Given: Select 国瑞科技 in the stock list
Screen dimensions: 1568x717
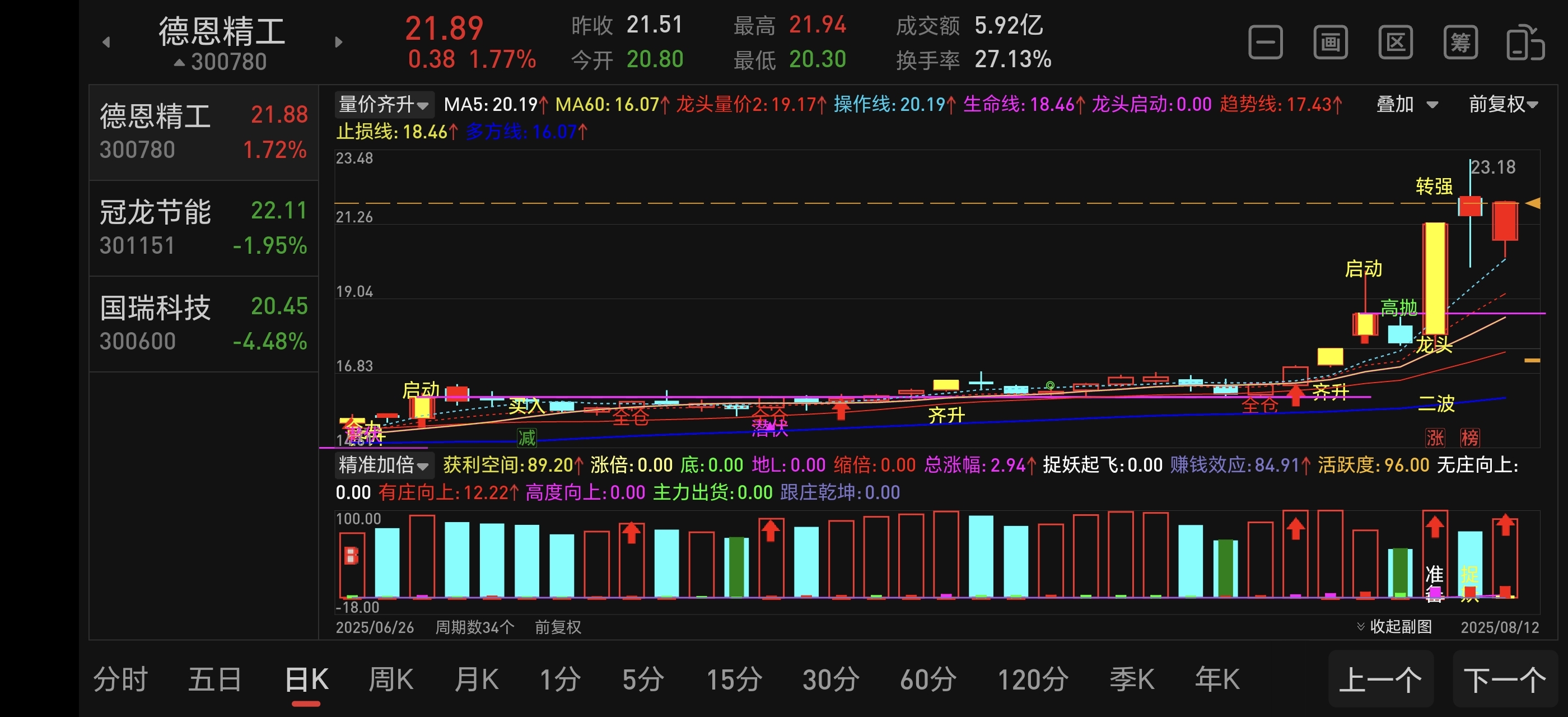Looking at the screenshot, I should (204, 324).
